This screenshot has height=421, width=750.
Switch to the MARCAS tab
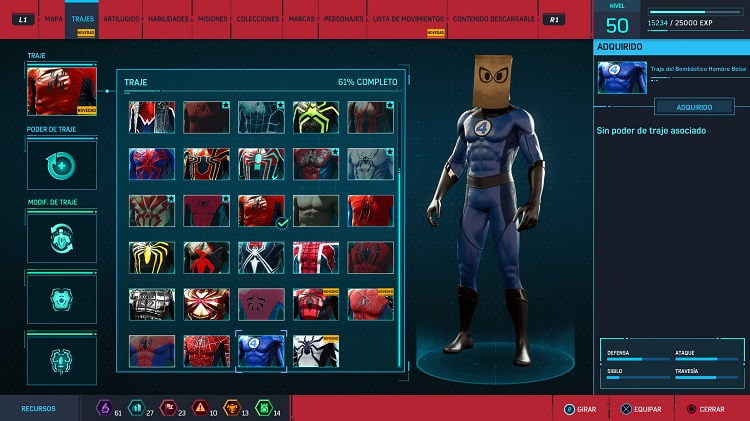point(301,19)
